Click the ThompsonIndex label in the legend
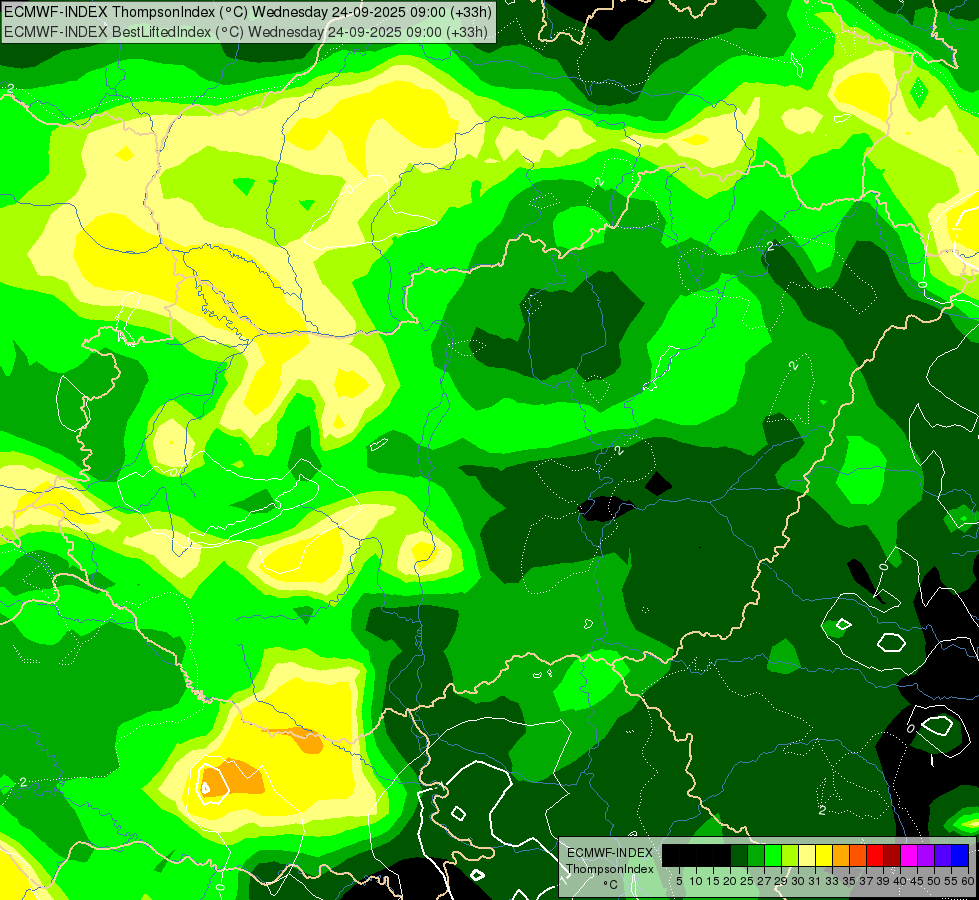The image size is (979, 900). (610, 869)
